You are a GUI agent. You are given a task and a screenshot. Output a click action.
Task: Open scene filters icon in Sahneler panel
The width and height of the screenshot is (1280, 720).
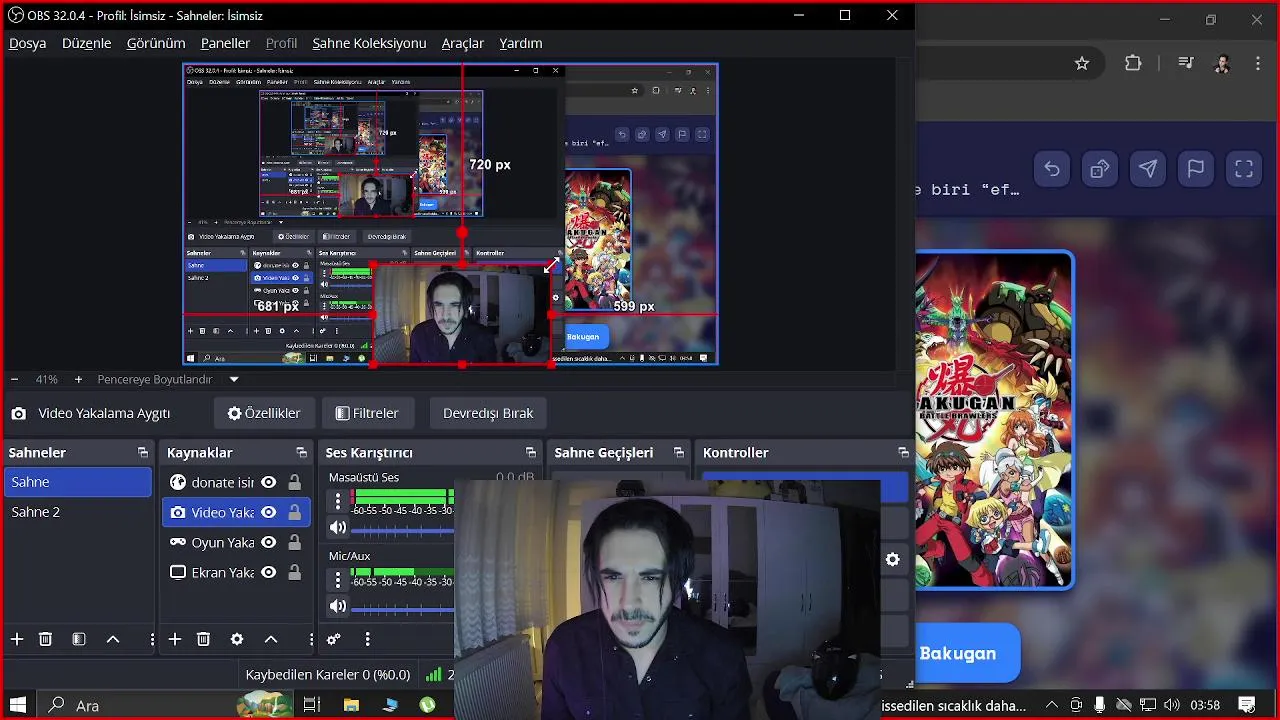[x=79, y=639]
